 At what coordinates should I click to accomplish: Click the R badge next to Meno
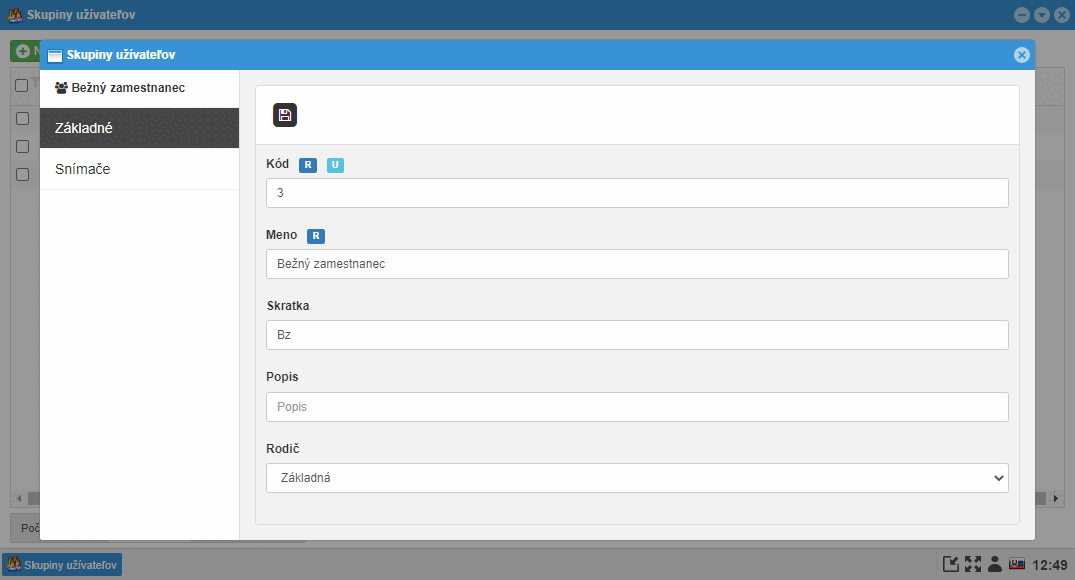point(316,236)
